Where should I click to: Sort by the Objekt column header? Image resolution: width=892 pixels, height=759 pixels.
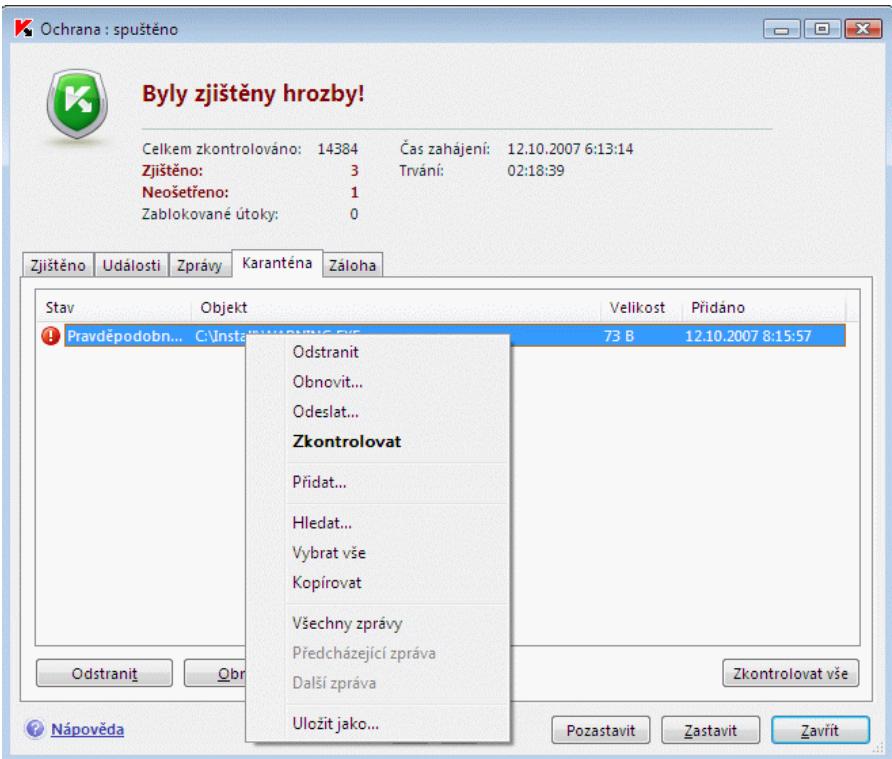(396, 308)
